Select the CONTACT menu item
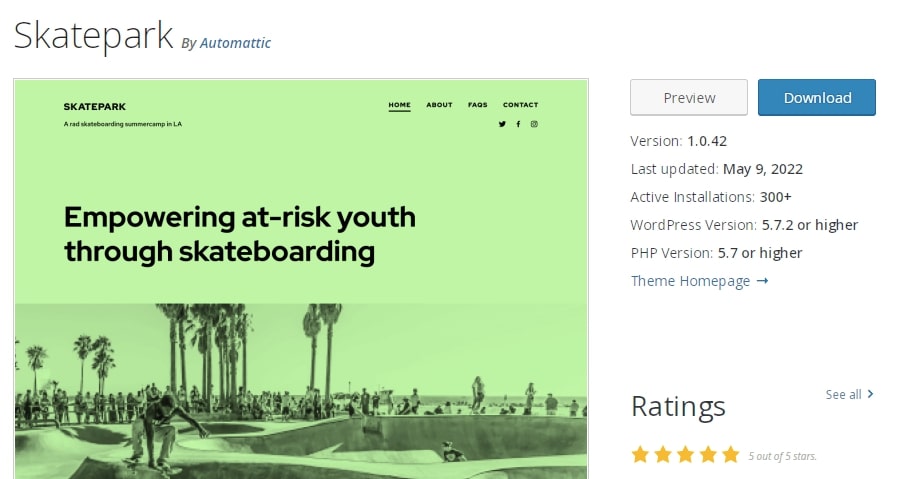Image resolution: width=912 pixels, height=479 pixels. coord(520,105)
